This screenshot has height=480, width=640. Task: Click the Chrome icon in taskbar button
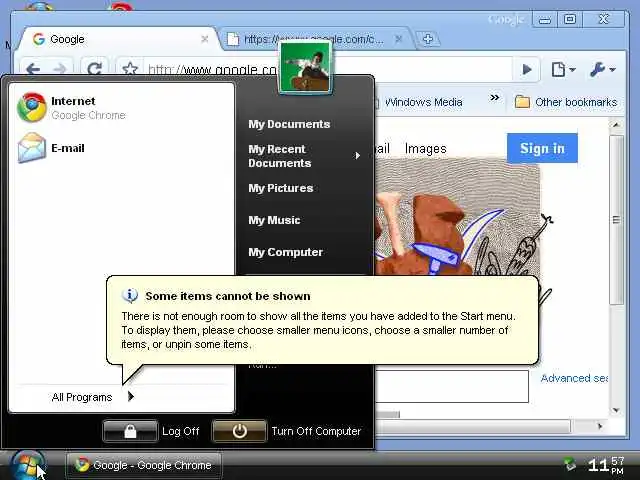point(81,464)
